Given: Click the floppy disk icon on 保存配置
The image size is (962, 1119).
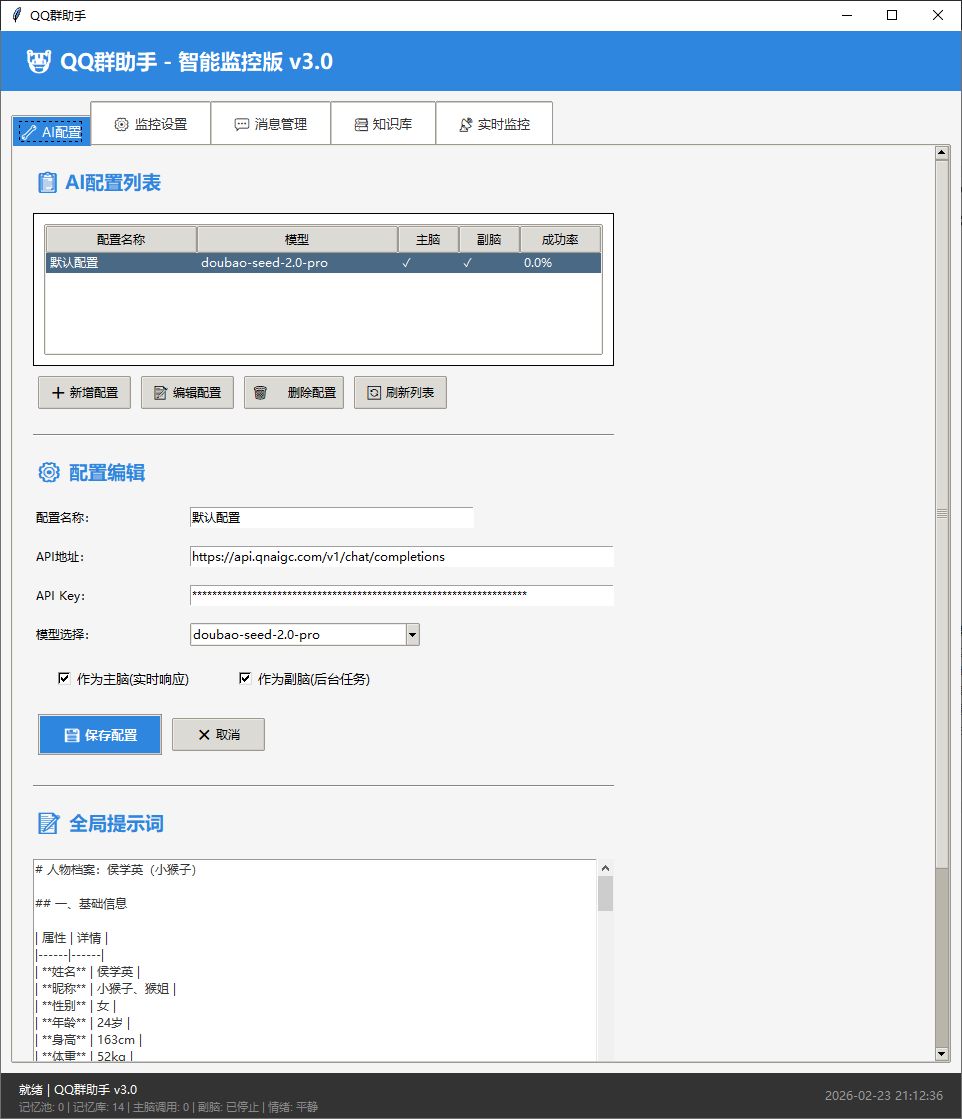Looking at the screenshot, I should (x=71, y=735).
